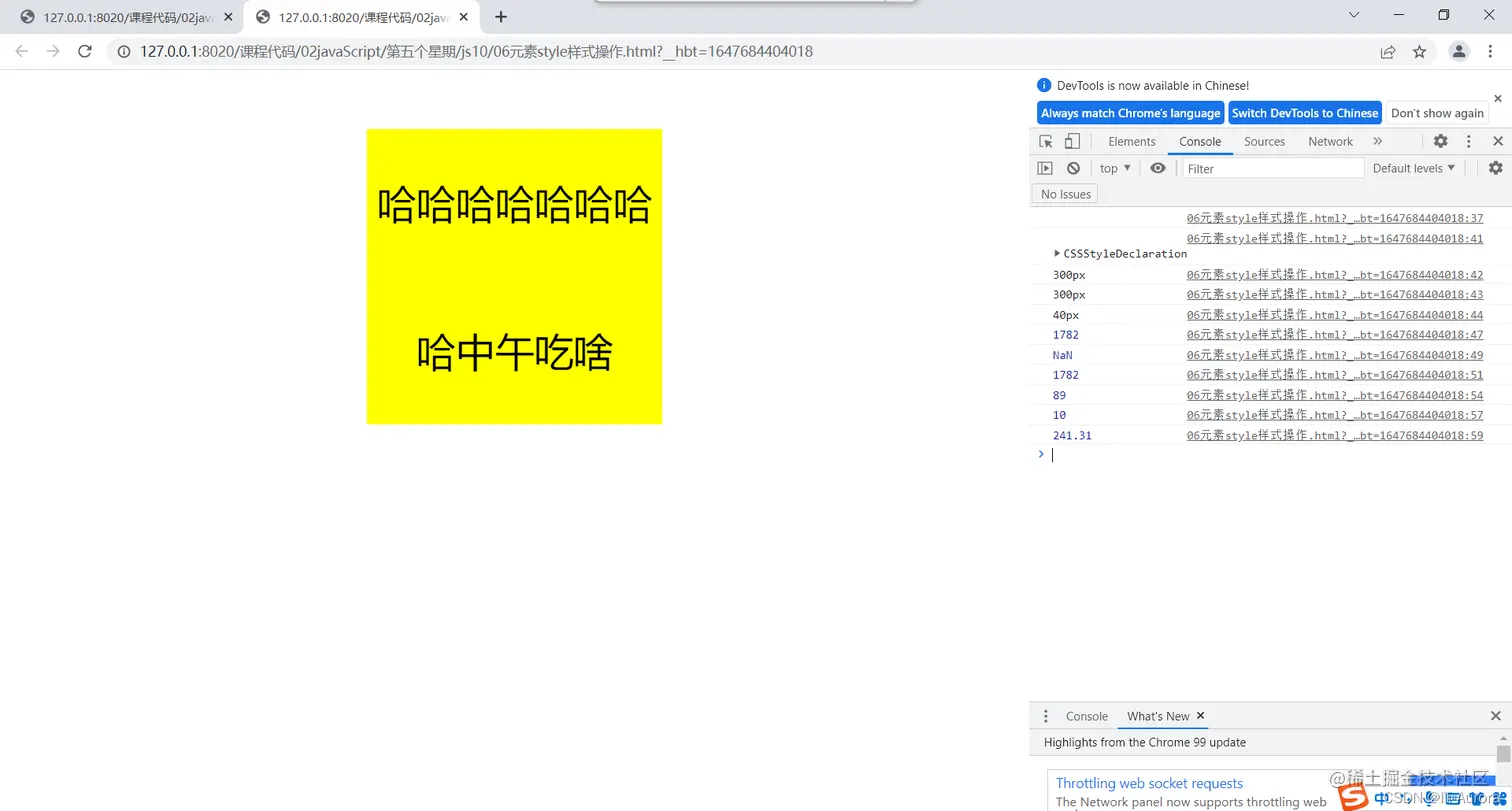This screenshot has width=1512, height=811.
Task: Open a new browser tab
Action: [501, 16]
